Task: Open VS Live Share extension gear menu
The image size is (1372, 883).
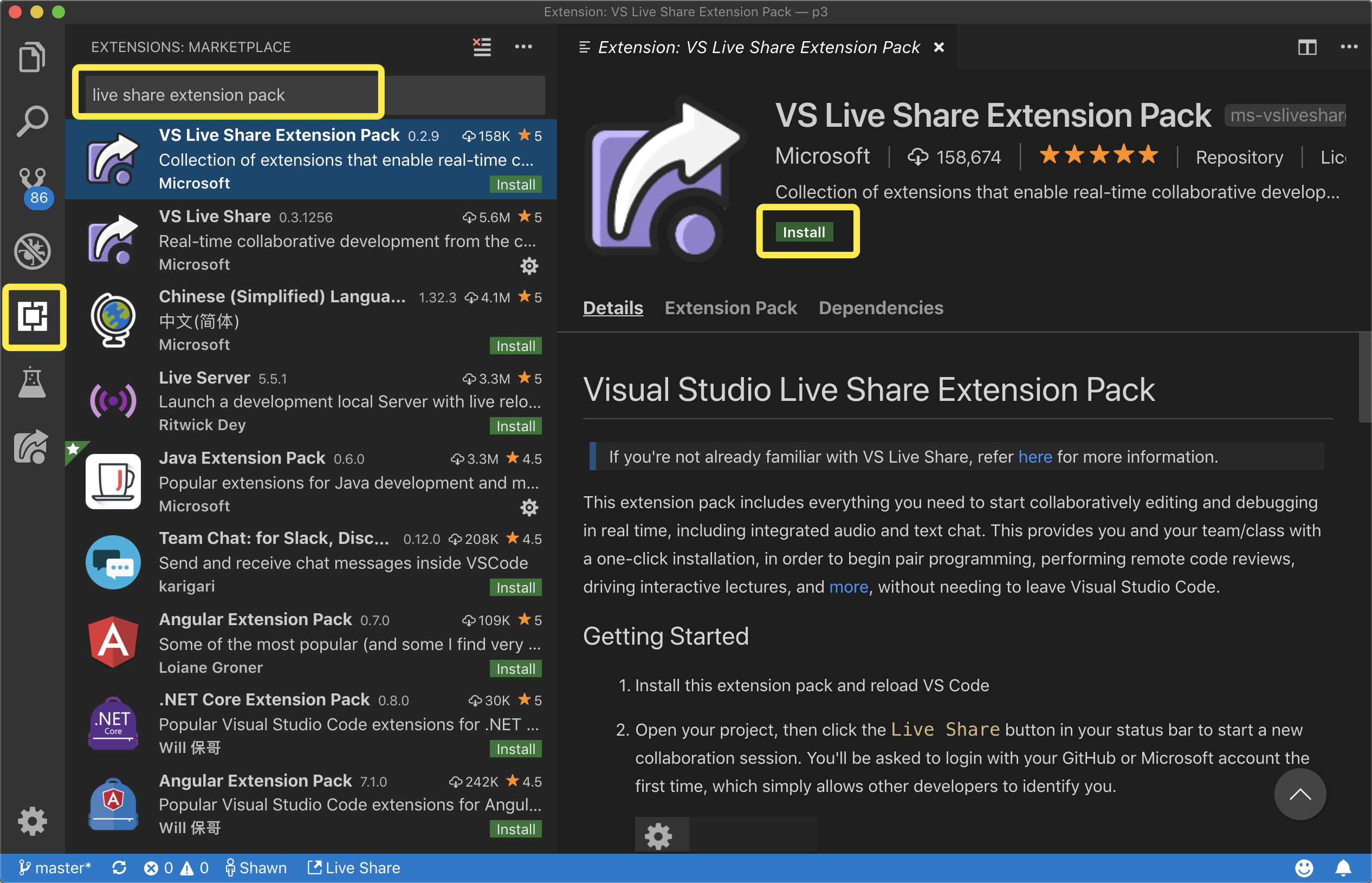Action: [529, 265]
